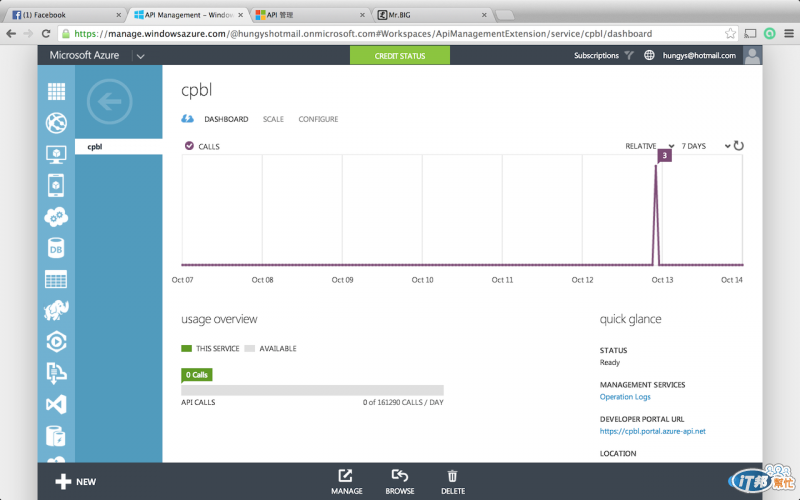Click the 'Oct 13' axis label

coord(662,280)
